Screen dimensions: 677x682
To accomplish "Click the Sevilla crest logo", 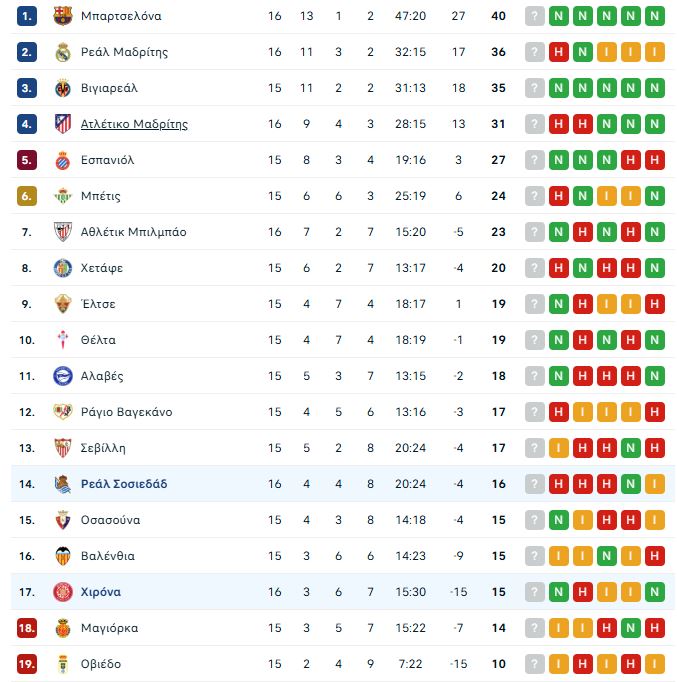I will (x=63, y=448).
